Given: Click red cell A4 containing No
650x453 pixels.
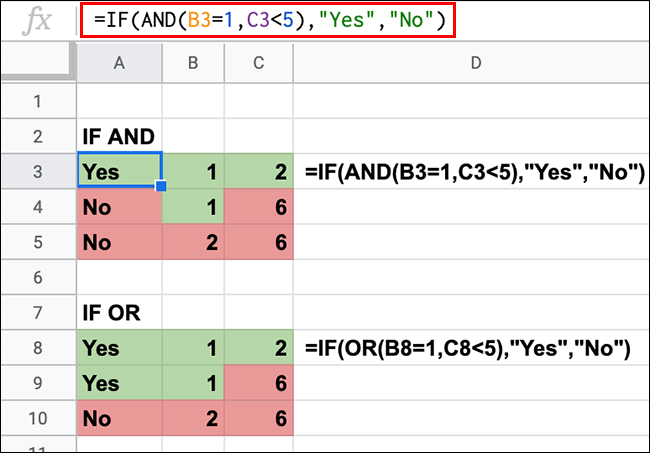Looking at the screenshot, I should pyautogui.click(x=119, y=207).
